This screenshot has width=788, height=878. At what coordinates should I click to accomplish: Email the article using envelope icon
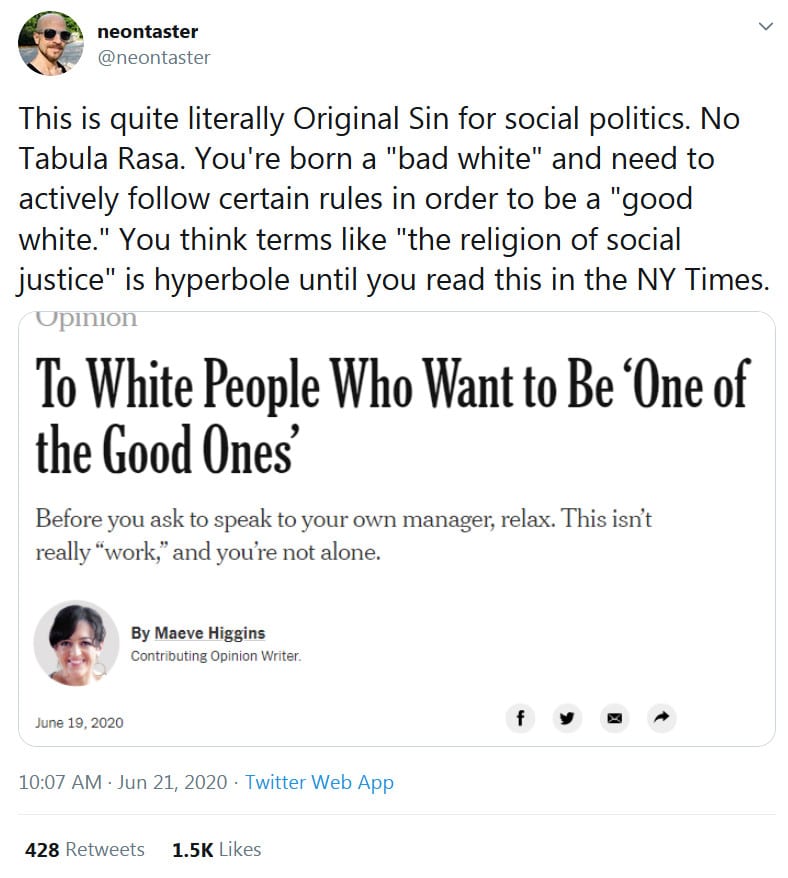[614, 717]
